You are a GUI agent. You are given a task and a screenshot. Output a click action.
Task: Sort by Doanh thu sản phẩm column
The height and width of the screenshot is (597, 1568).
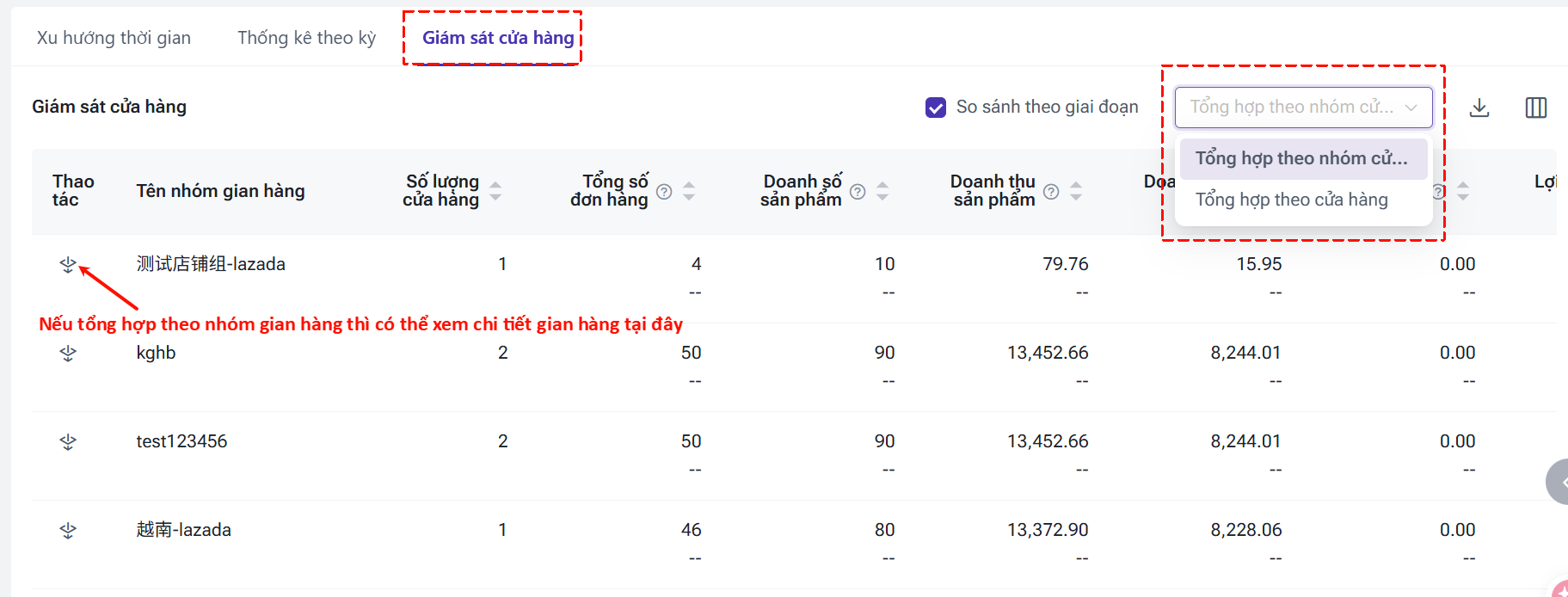coord(1076,191)
